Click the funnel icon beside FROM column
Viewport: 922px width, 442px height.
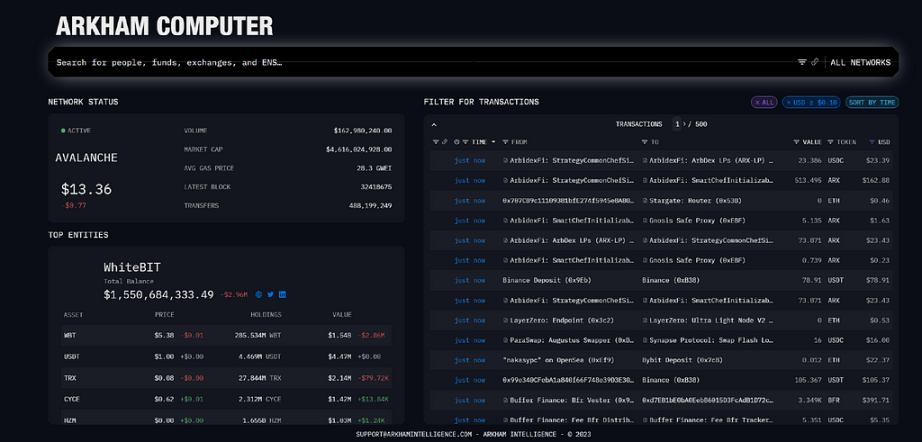[506, 142]
